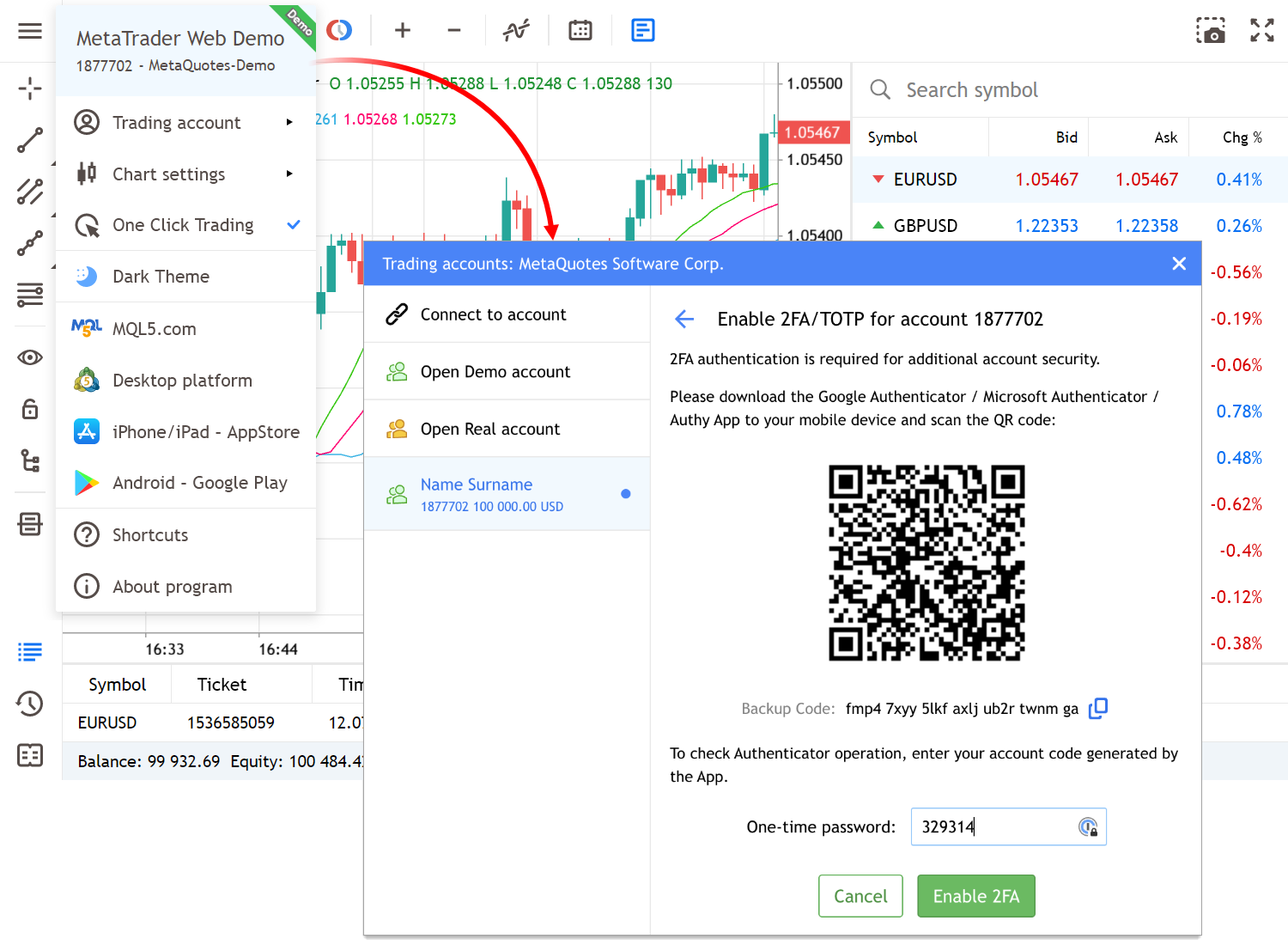
Task: Select the trendline drawing tool
Action: [x=30, y=140]
